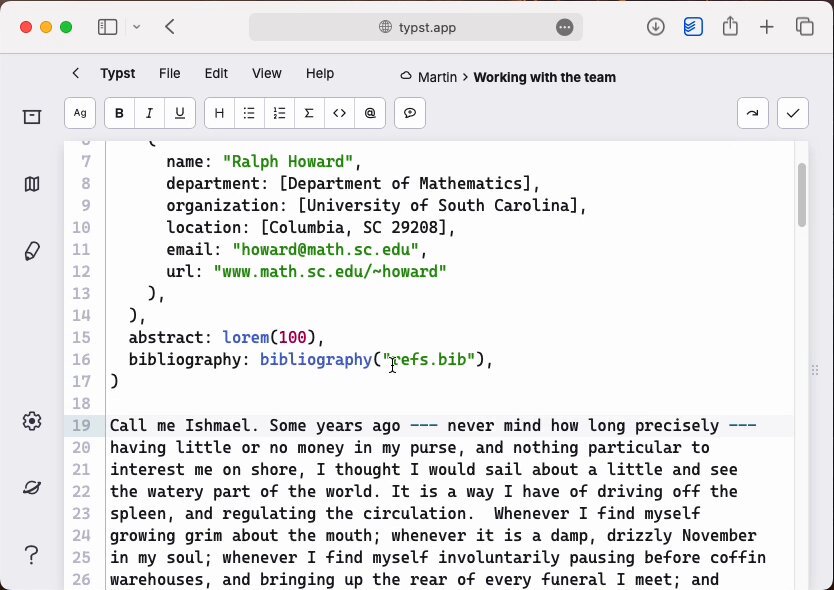Insert a bulleted list
Image resolution: width=834 pixels, height=590 pixels.
(249, 113)
